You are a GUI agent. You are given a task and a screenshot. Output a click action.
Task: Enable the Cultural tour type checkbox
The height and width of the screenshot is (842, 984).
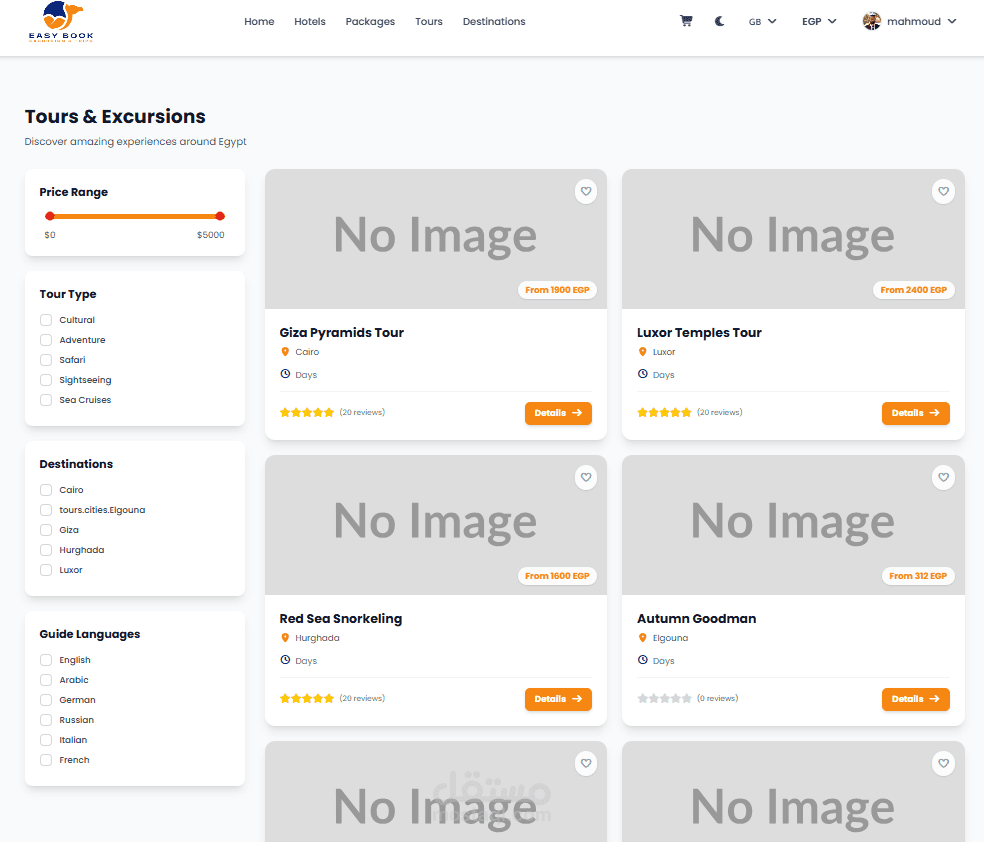[x=46, y=320]
